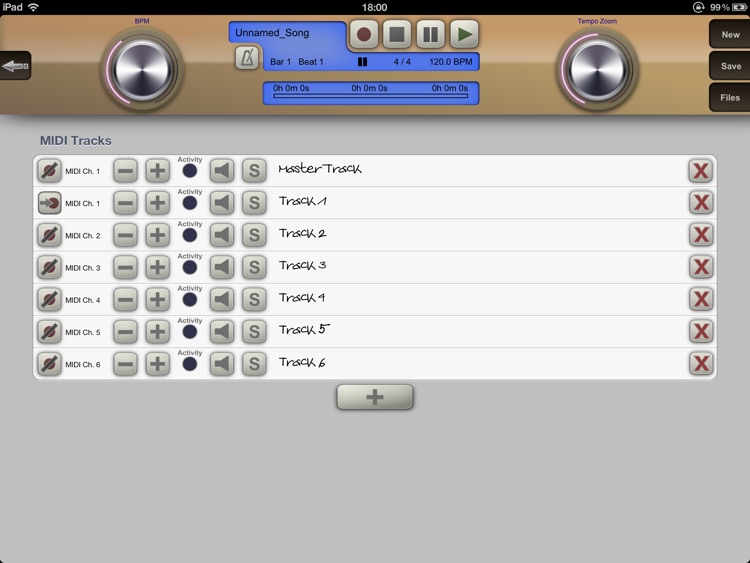The height and width of the screenshot is (563, 750).
Task: Mute Track 2 with speaker icon
Action: [x=222, y=235]
